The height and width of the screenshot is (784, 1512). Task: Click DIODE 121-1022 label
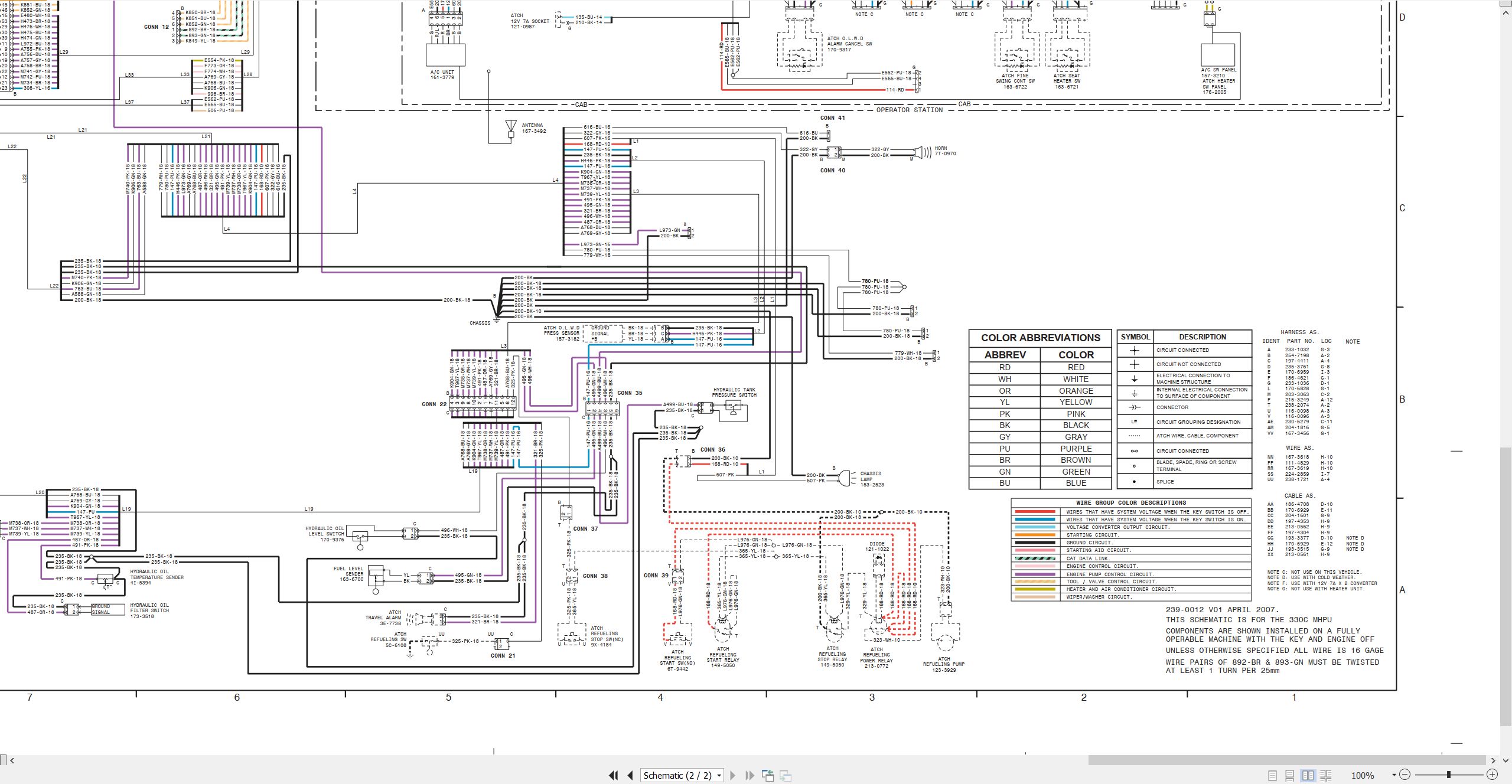click(877, 547)
